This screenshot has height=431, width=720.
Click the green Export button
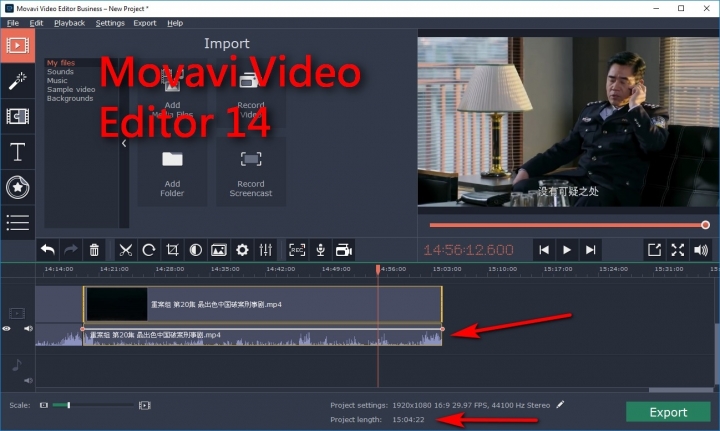point(668,412)
